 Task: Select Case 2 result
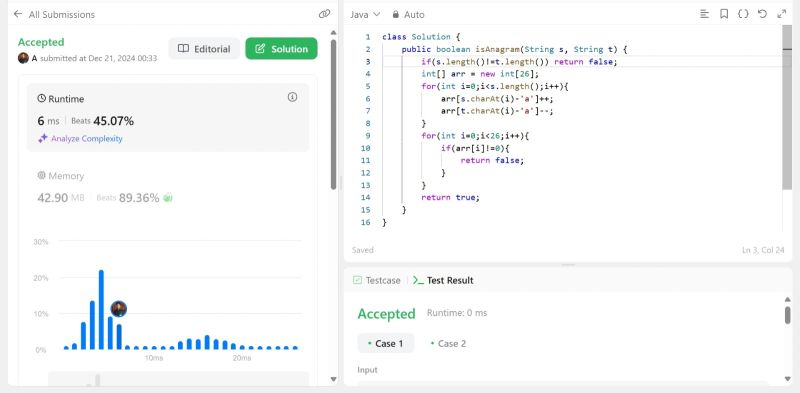(x=448, y=343)
